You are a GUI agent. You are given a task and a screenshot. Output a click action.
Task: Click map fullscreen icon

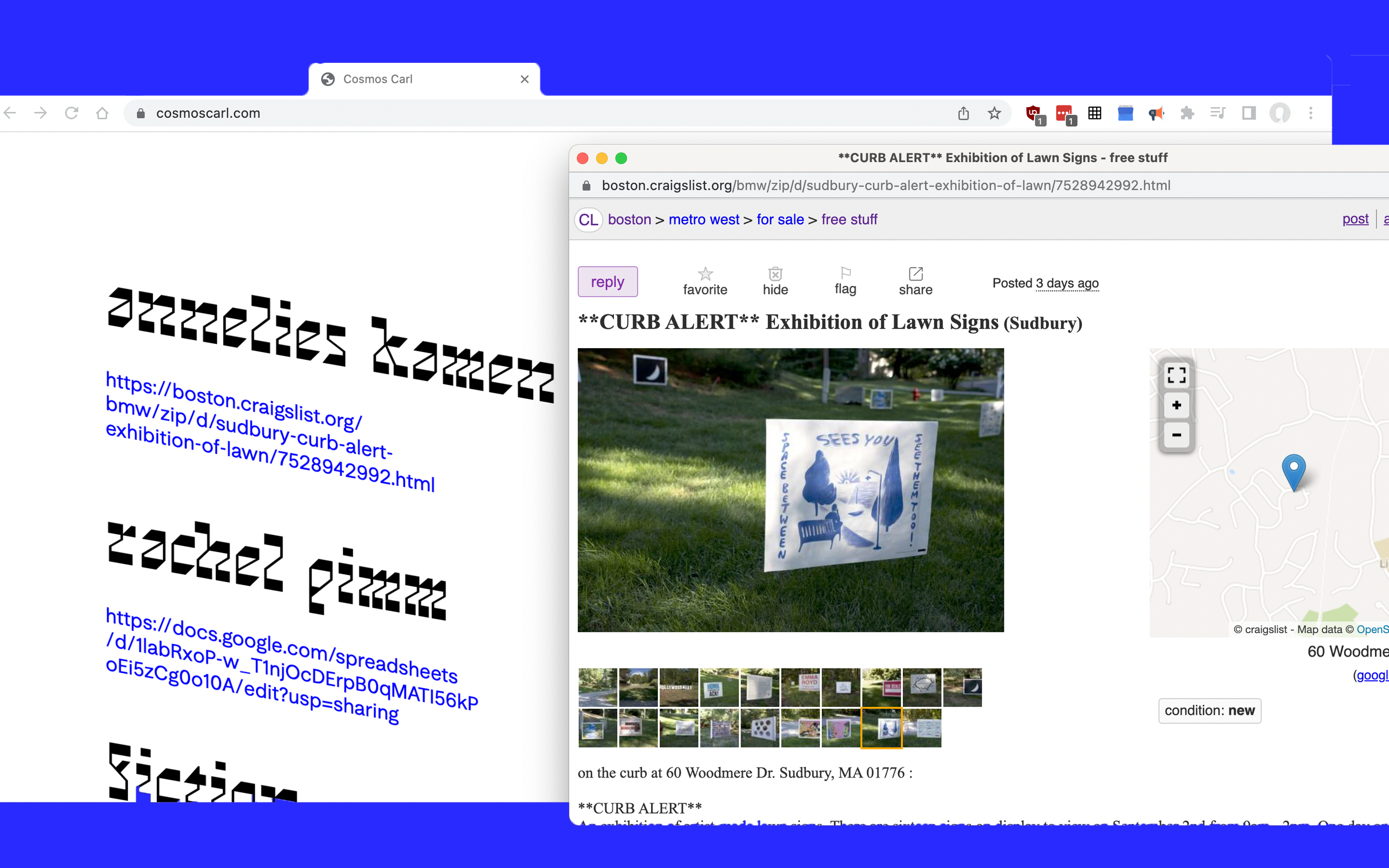1176,375
